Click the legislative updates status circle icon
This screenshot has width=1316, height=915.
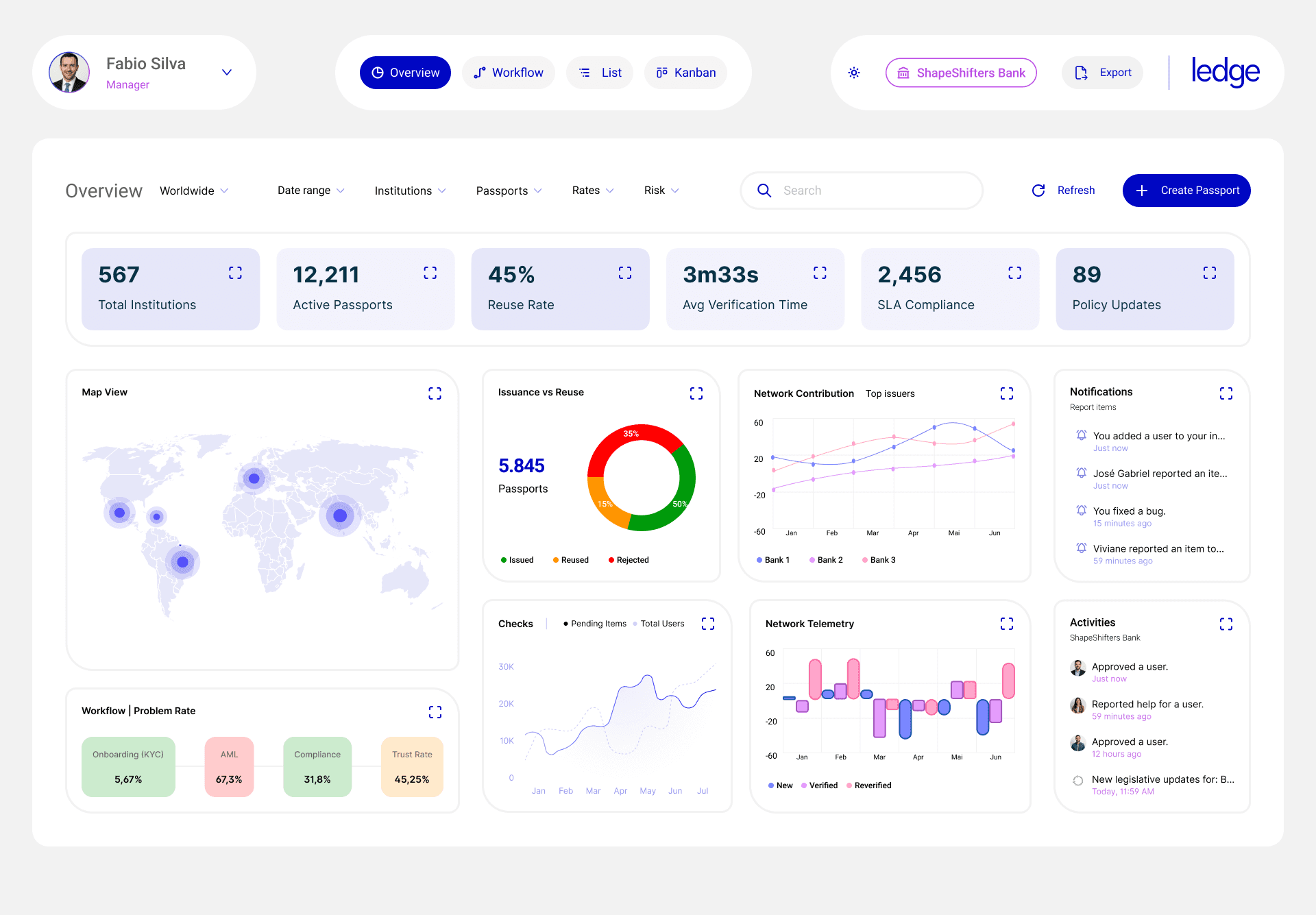tap(1077, 781)
